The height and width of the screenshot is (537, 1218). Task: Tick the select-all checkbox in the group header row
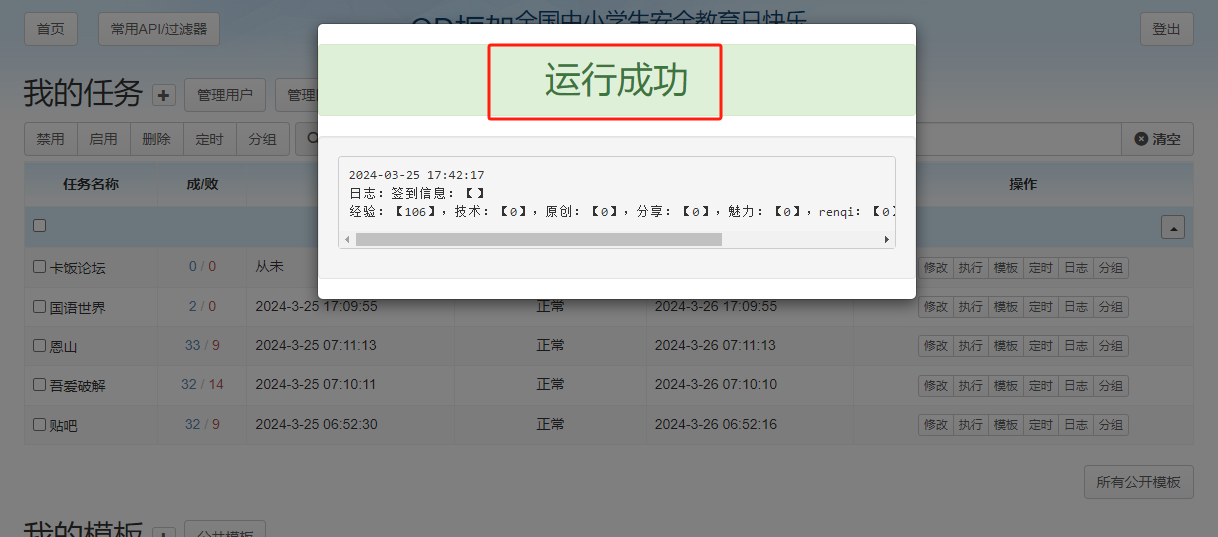40,226
